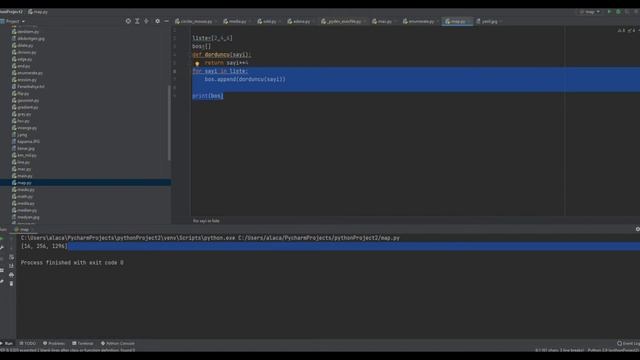
Task: Run map with the green play button
Action: tap(609, 12)
